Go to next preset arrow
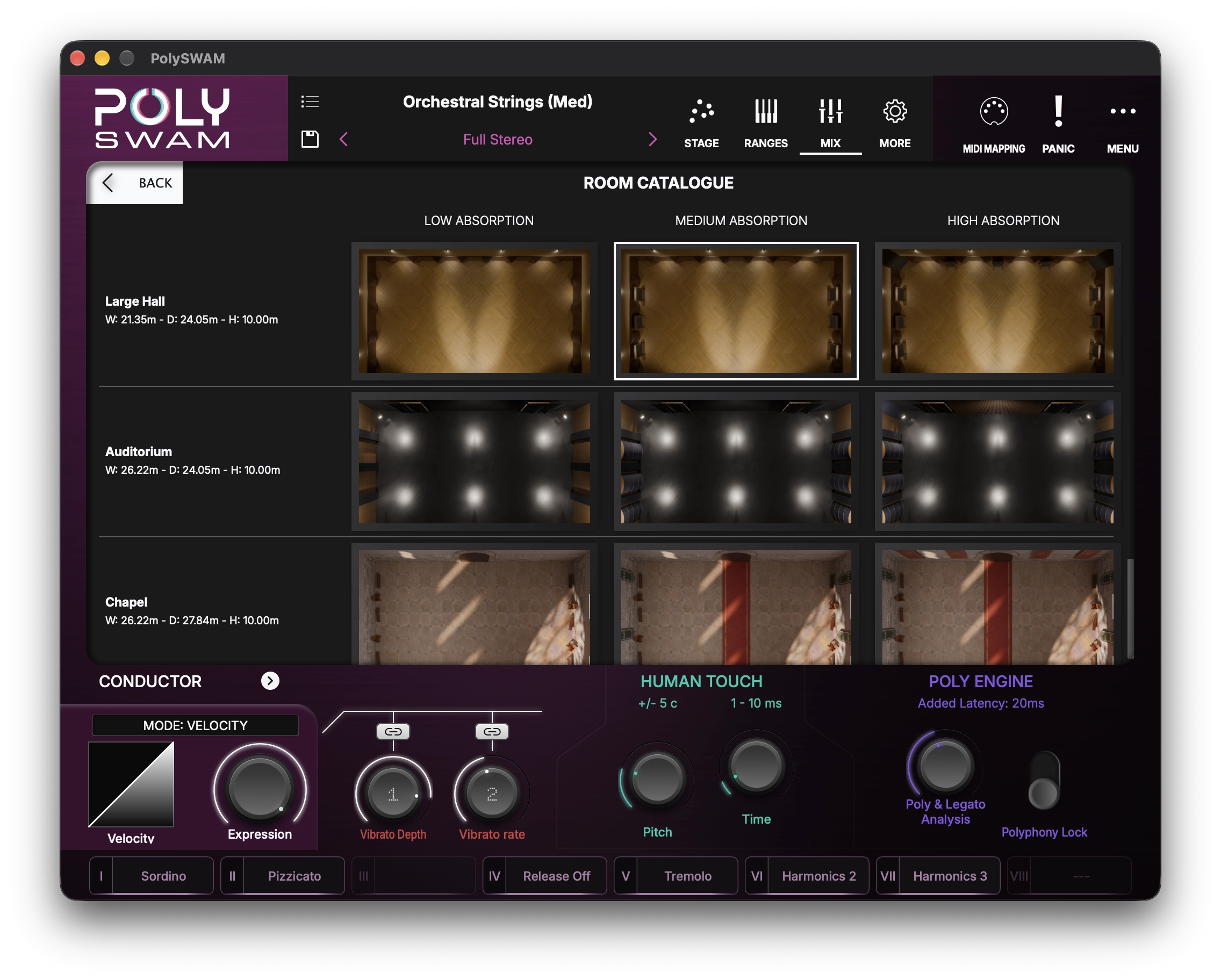 (x=652, y=139)
